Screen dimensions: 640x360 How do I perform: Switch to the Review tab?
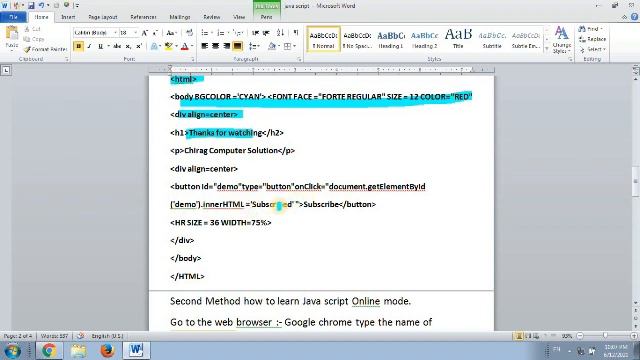point(211,17)
